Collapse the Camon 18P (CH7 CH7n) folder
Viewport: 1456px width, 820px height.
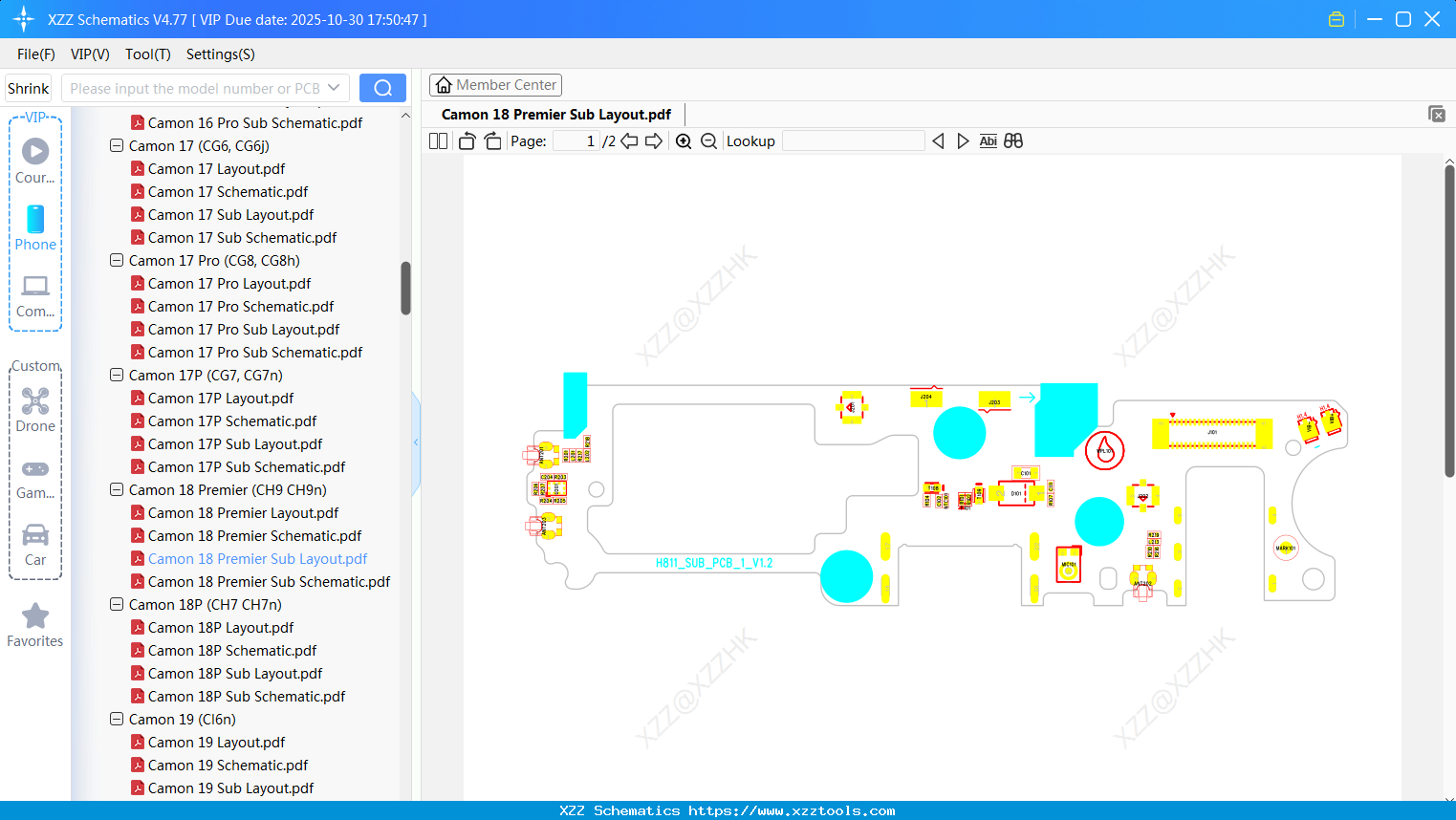[117, 605]
